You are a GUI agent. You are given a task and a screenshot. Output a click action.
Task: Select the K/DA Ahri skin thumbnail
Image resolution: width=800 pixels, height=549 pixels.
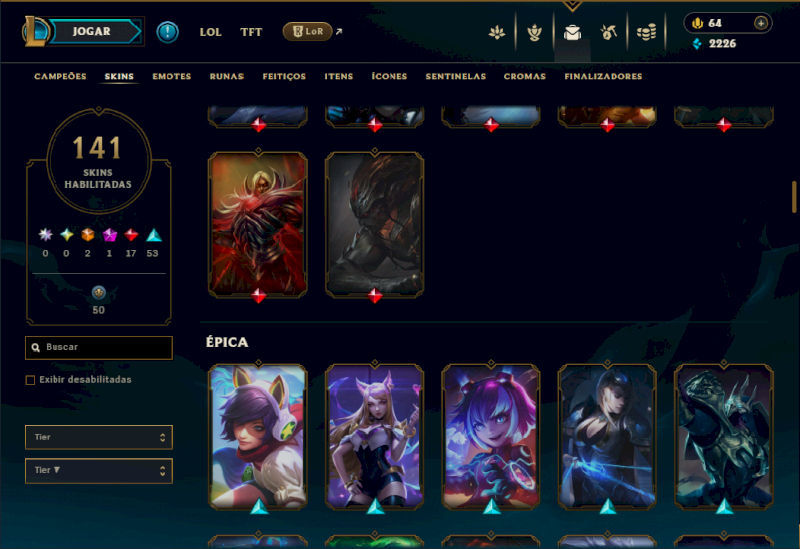[374, 437]
